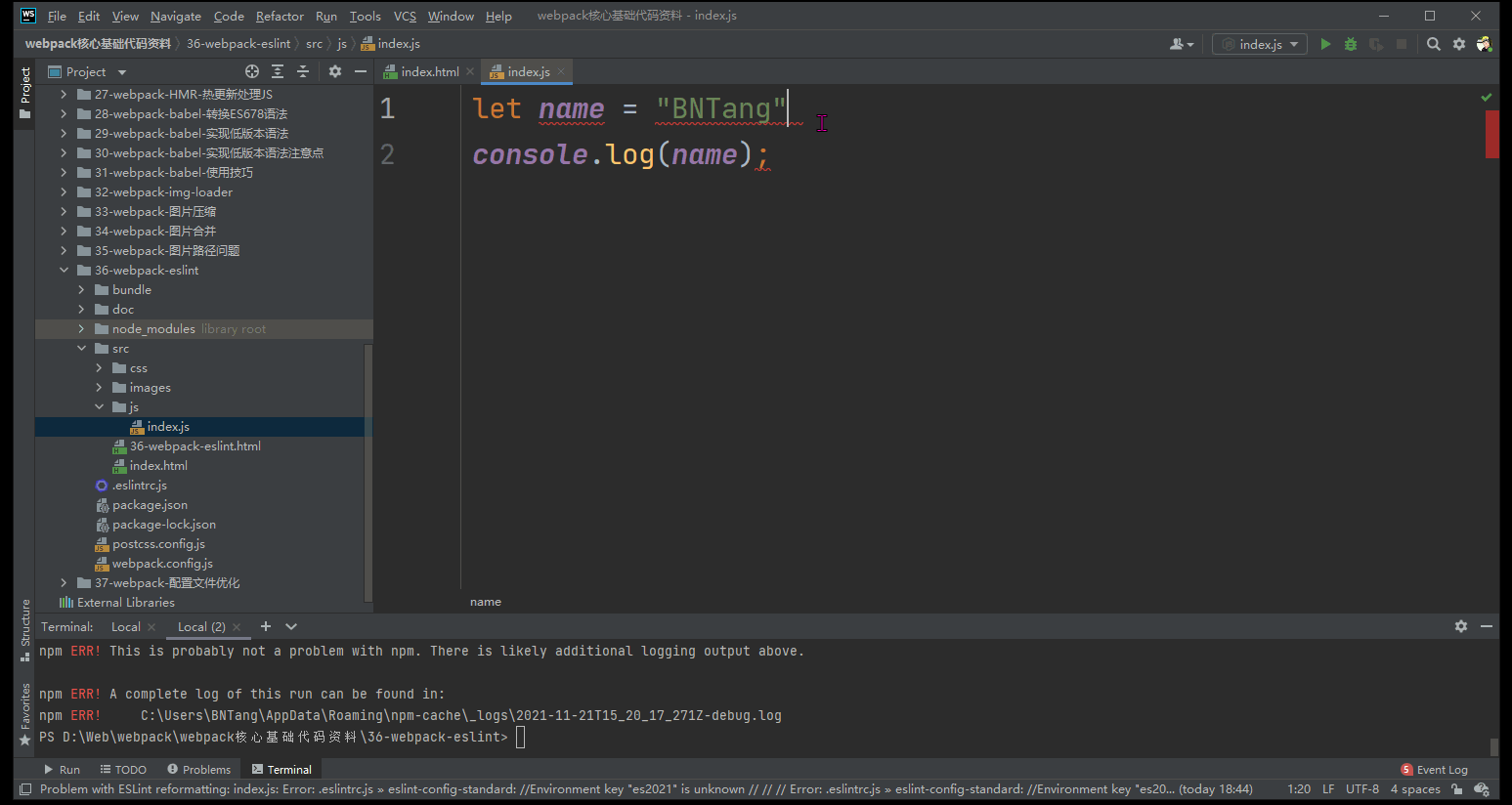The width and height of the screenshot is (1512, 805).
Task: Click the terminal command prompt input
Action: pyautogui.click(x=520, y=737)
